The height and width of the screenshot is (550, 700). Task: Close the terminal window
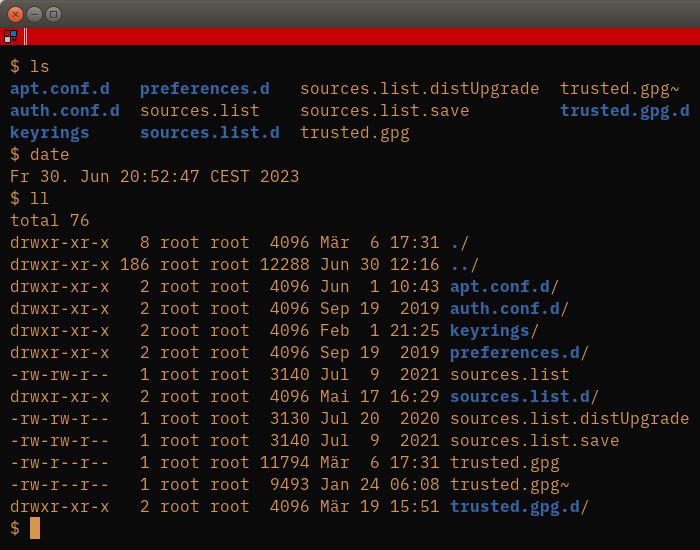click(x=15, y=14)
